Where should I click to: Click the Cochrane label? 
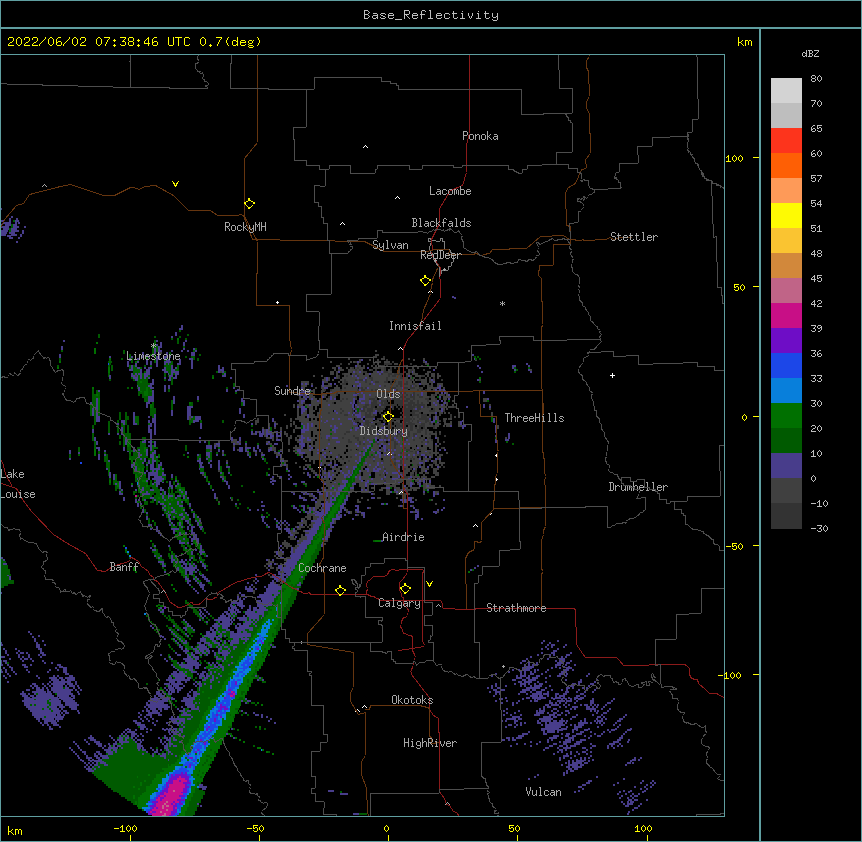point(322,568)
